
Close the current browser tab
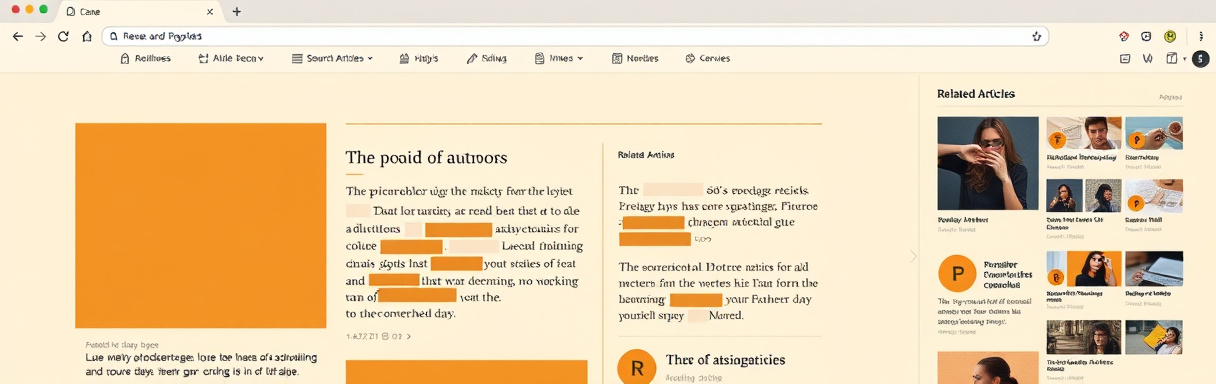(x=209, y=12)
